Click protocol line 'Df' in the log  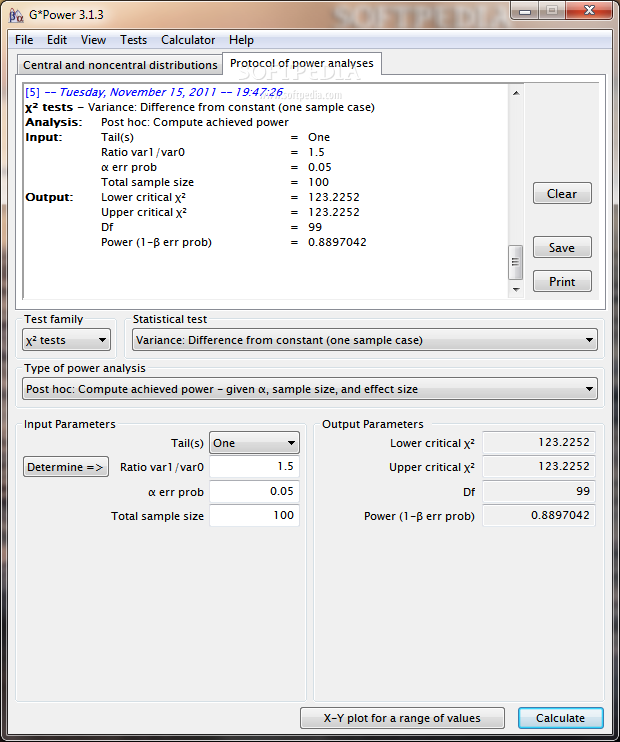point(107,227)
